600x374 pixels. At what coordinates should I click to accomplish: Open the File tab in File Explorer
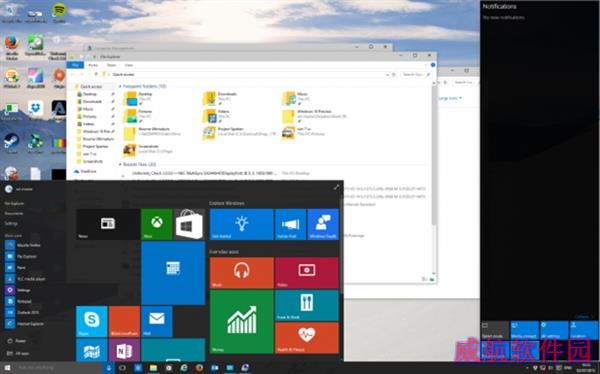coord(75,65)
